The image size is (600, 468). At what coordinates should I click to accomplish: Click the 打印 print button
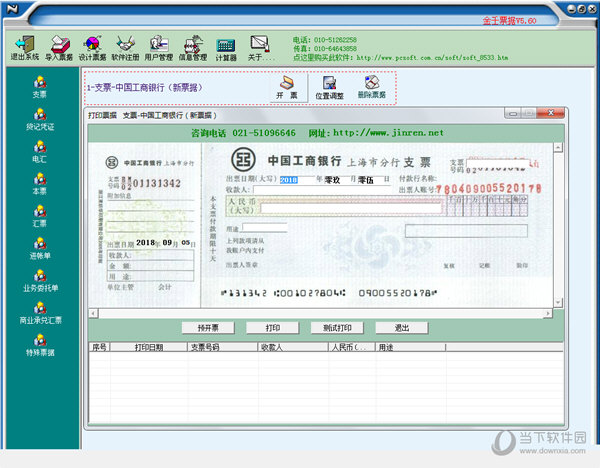272,328
